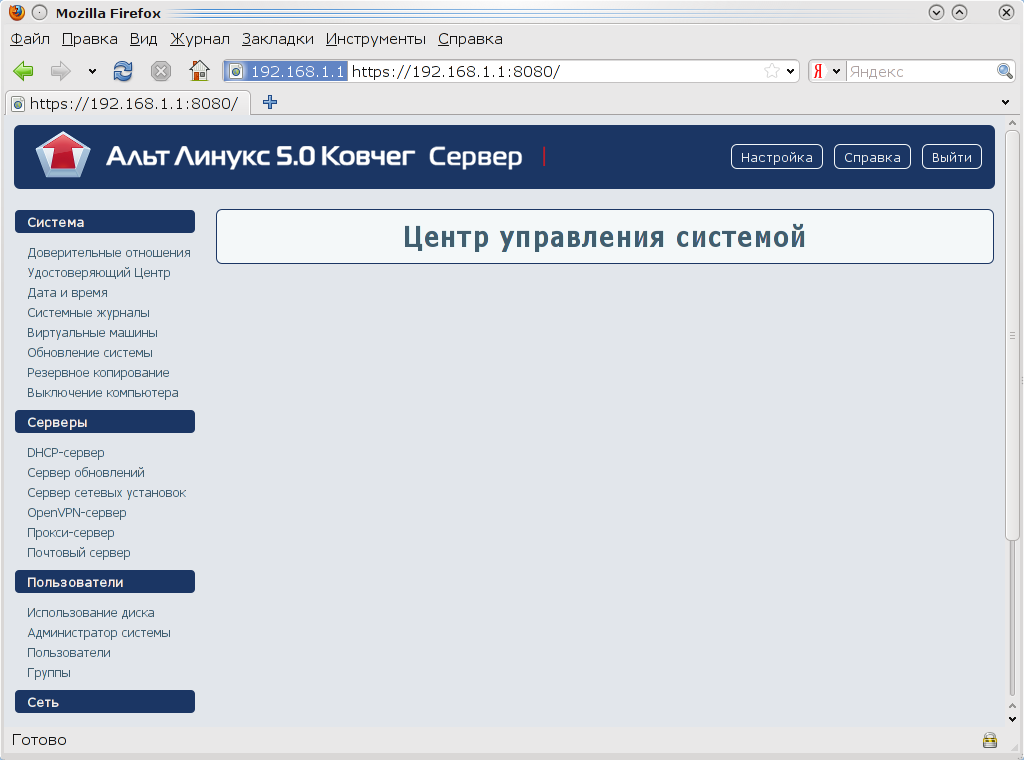Maximize the Firefox window

(959, 12)
